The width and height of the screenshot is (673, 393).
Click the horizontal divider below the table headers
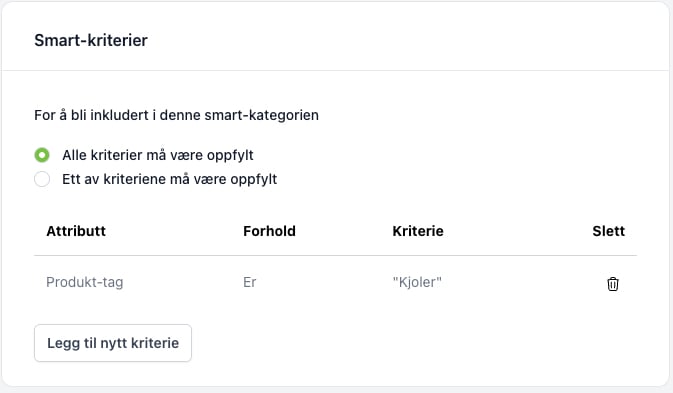335,255
